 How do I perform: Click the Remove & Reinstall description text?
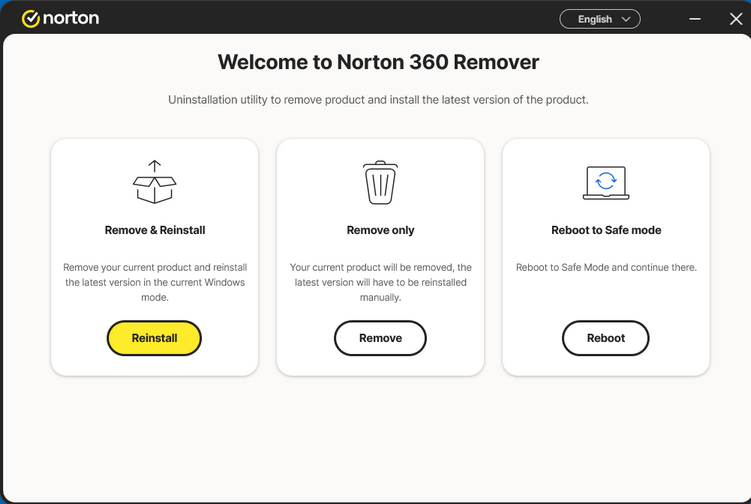[x=155, y=282]
